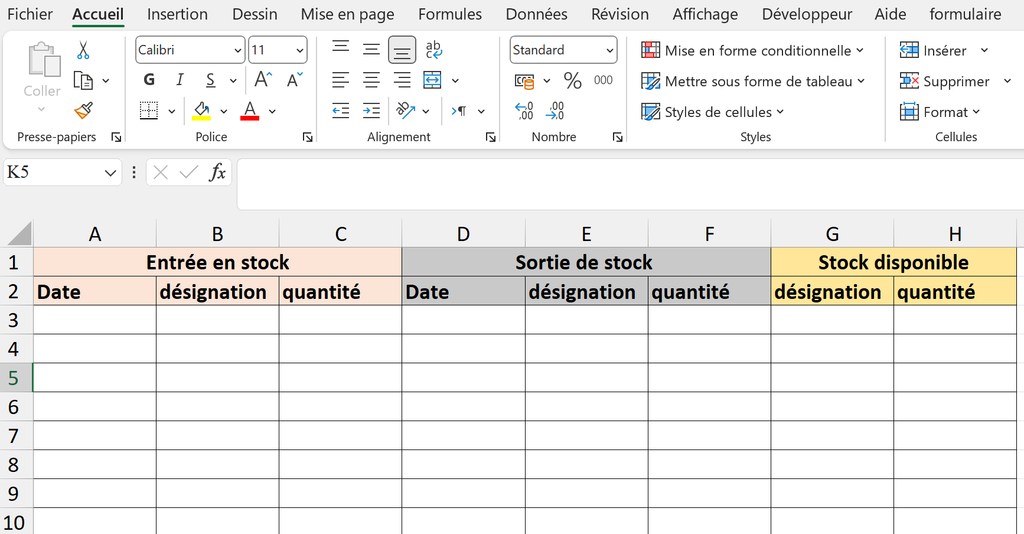The width and height of the screenshot is (1024, 534).
Task: Click inside the formula bar
Action: [630, 183]
